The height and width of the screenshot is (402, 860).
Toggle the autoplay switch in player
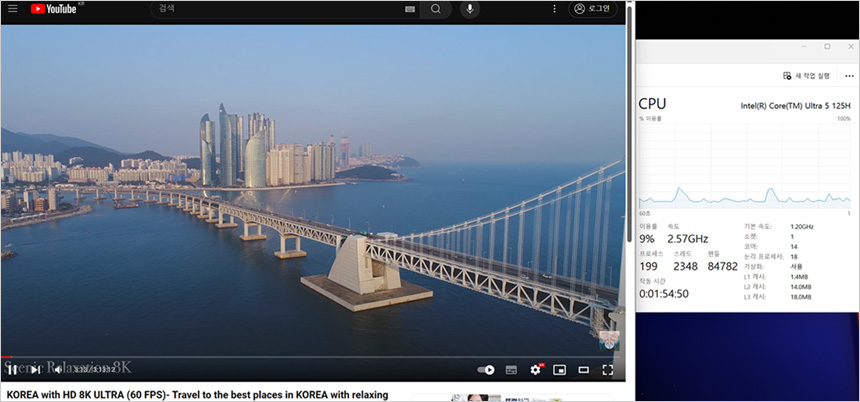click(486, 370)
